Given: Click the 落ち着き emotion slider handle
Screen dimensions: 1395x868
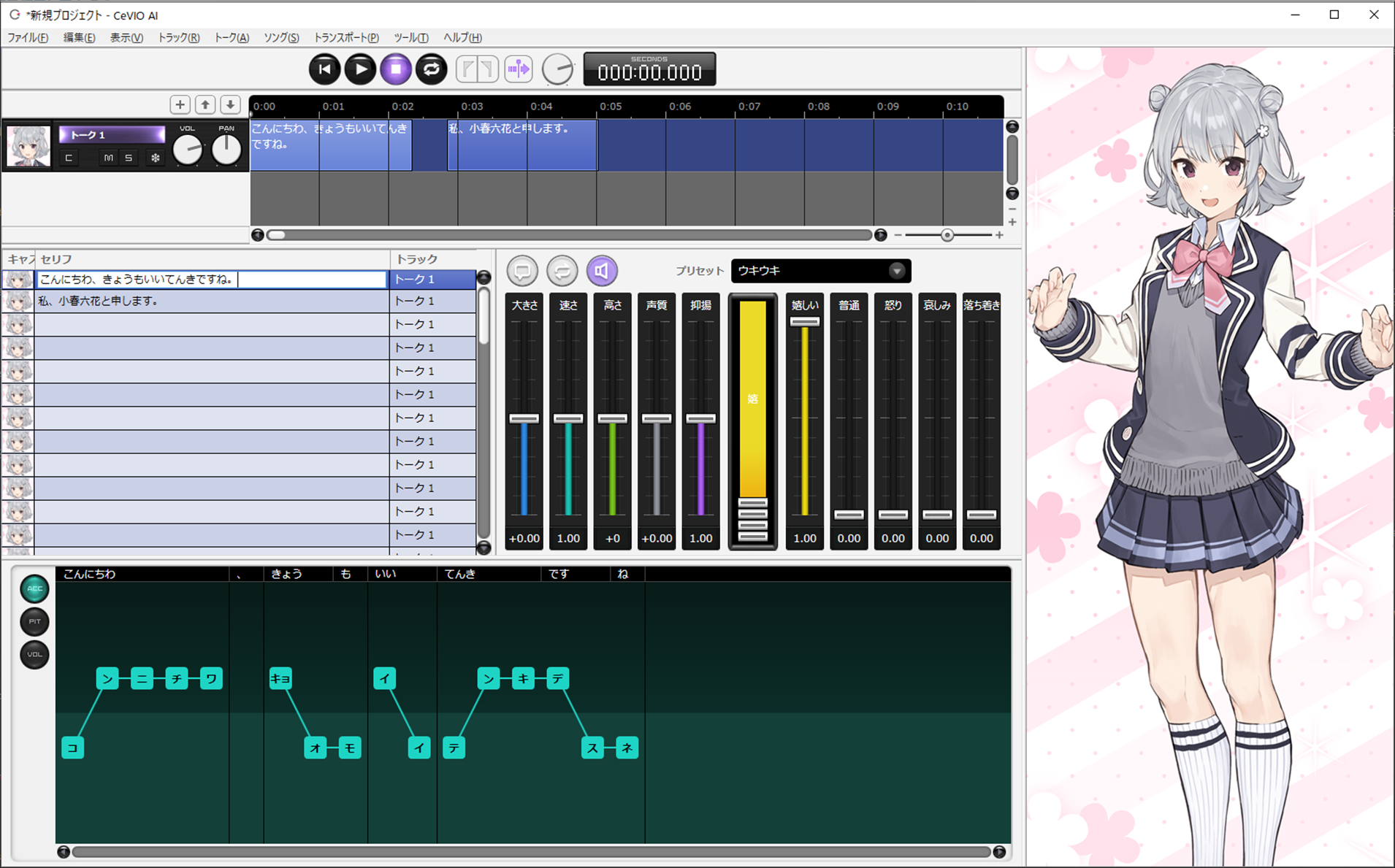Looking at the screenshot, I should pos(981,515).
